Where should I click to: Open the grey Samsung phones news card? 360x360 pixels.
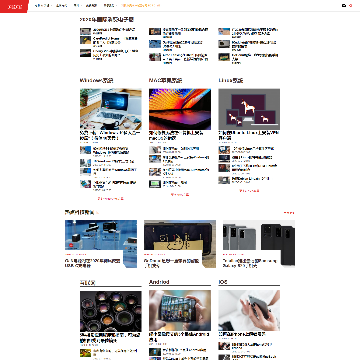[x=259, y=244]
